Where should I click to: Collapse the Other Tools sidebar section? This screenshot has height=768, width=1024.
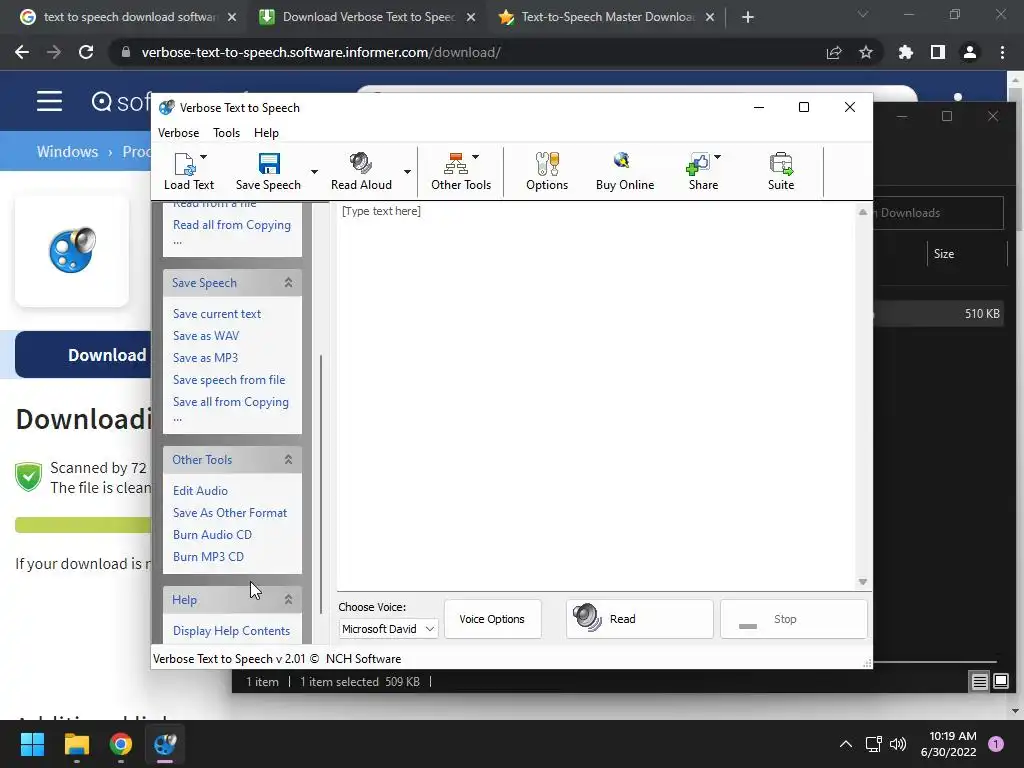(288, 460)
